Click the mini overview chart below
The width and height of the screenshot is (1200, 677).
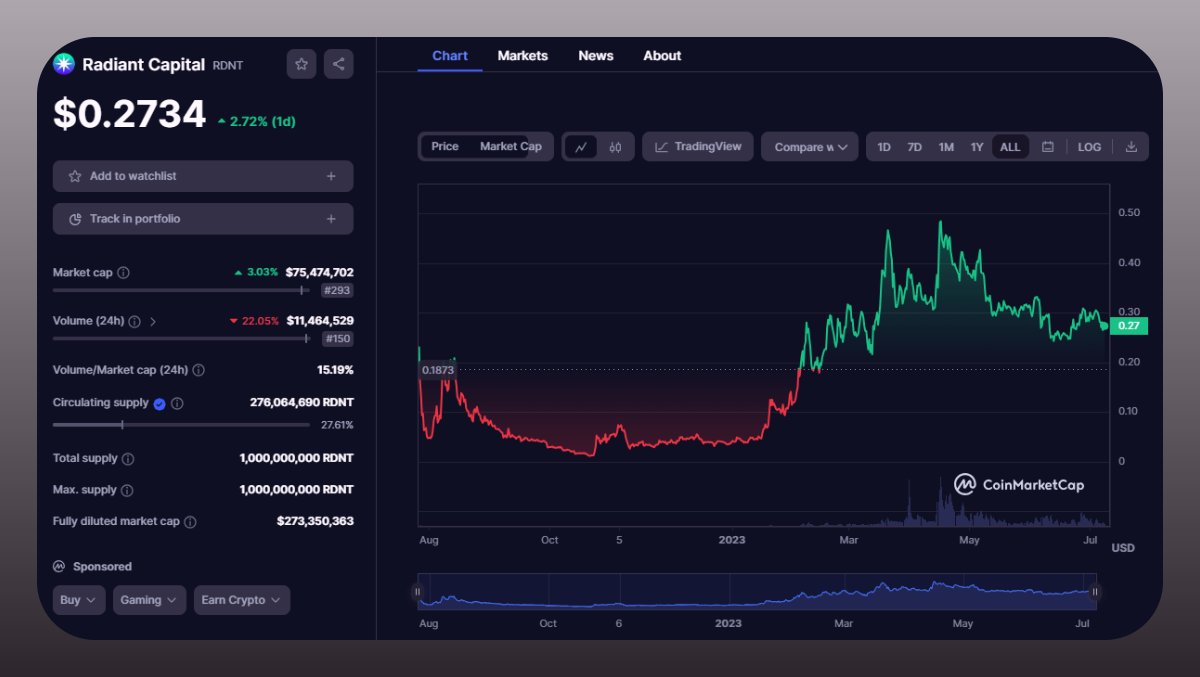756,592
